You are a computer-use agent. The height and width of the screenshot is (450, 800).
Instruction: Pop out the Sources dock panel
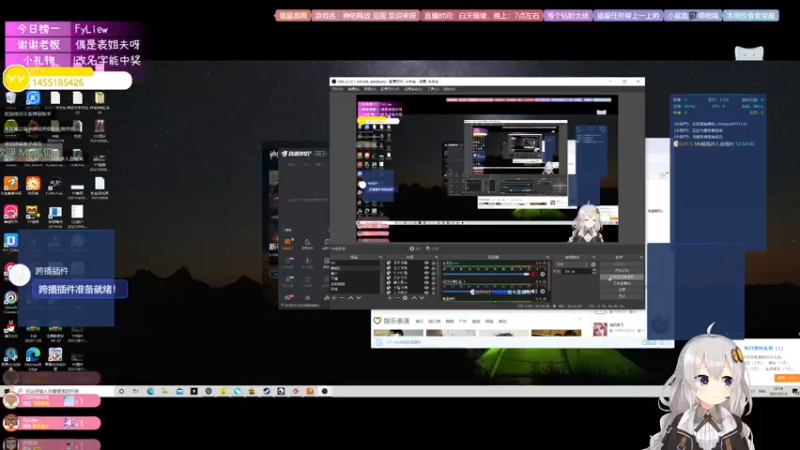click(x=437, y=257)
